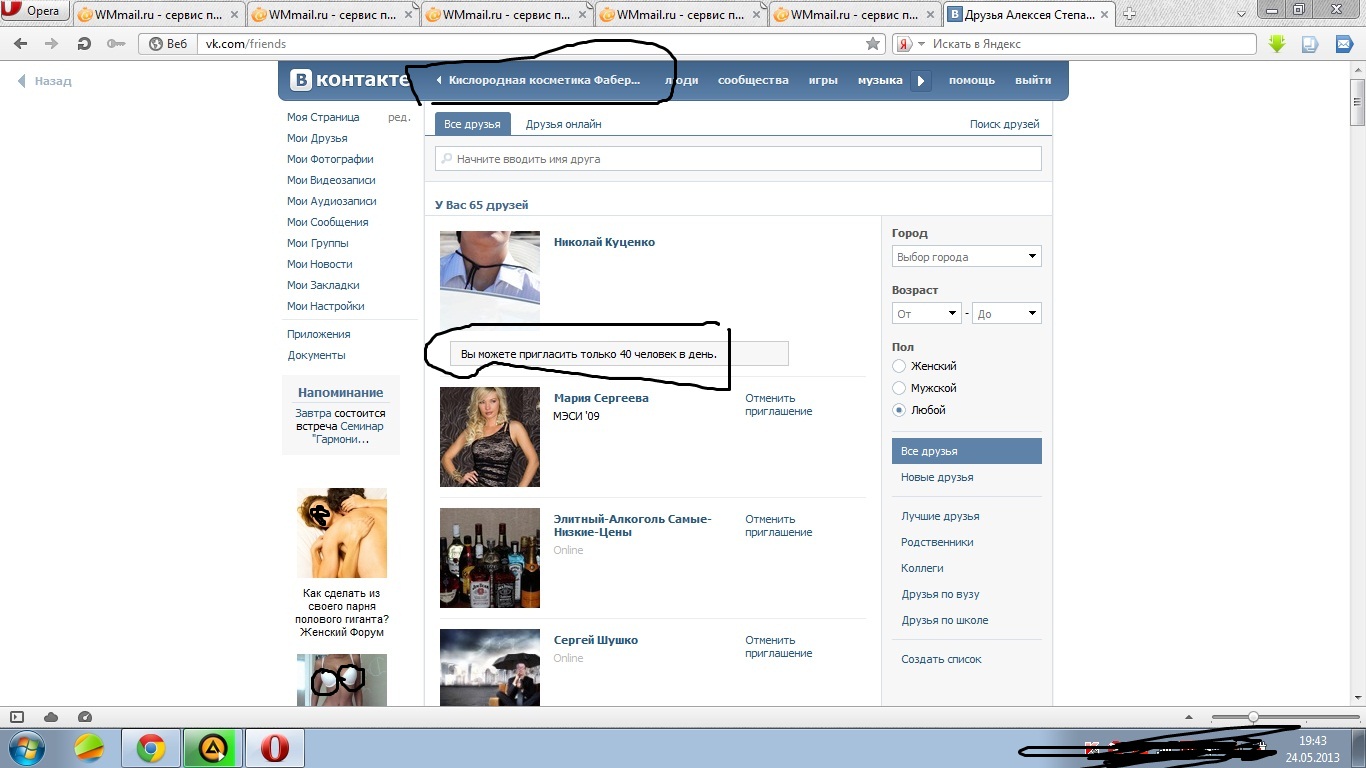Click the key-shaped password manager icon

click(x=115, y=44)
